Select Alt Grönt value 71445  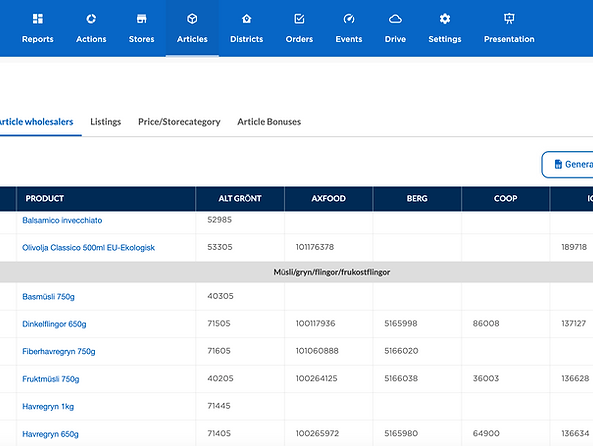[x=219, y=406]
